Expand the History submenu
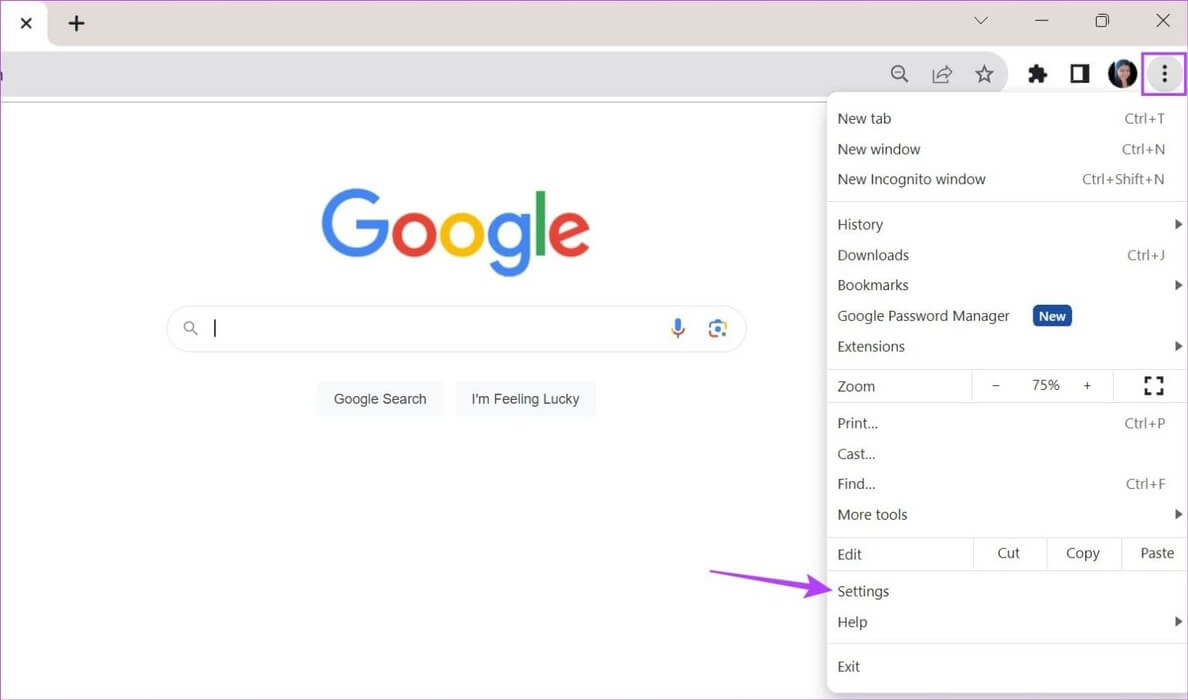This screenshot has width=1188, height=700. [1007, 224]
